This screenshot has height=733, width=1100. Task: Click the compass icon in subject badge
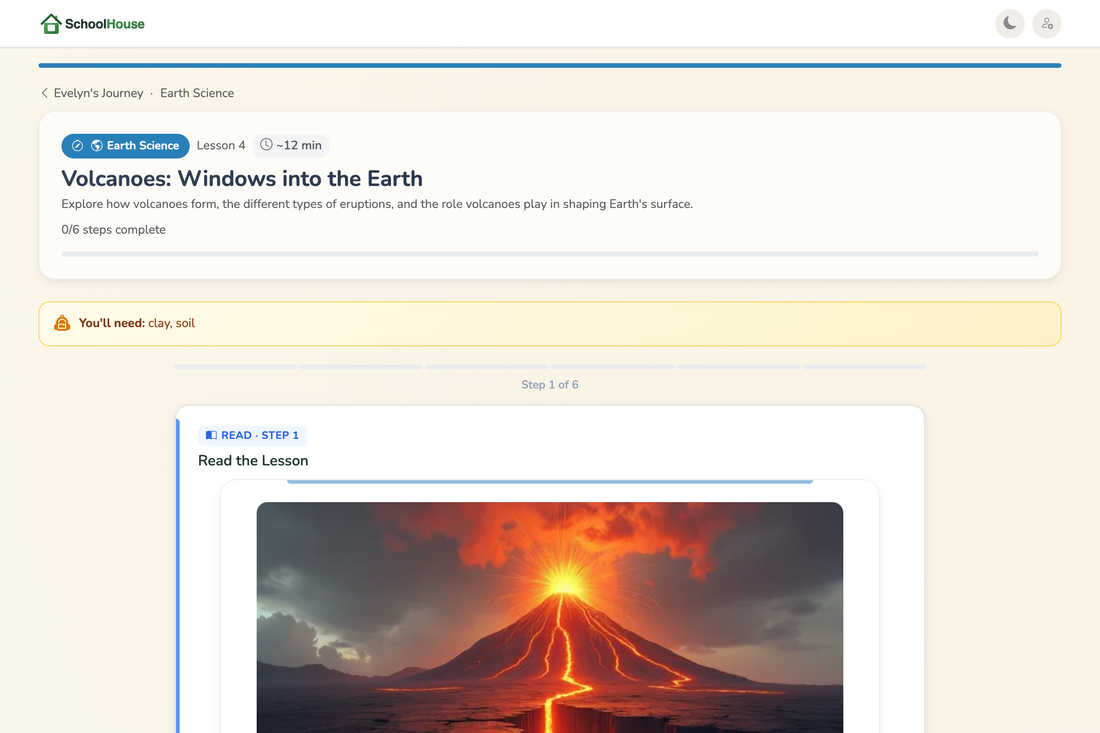pyautogui.click(x=78, y=146)
